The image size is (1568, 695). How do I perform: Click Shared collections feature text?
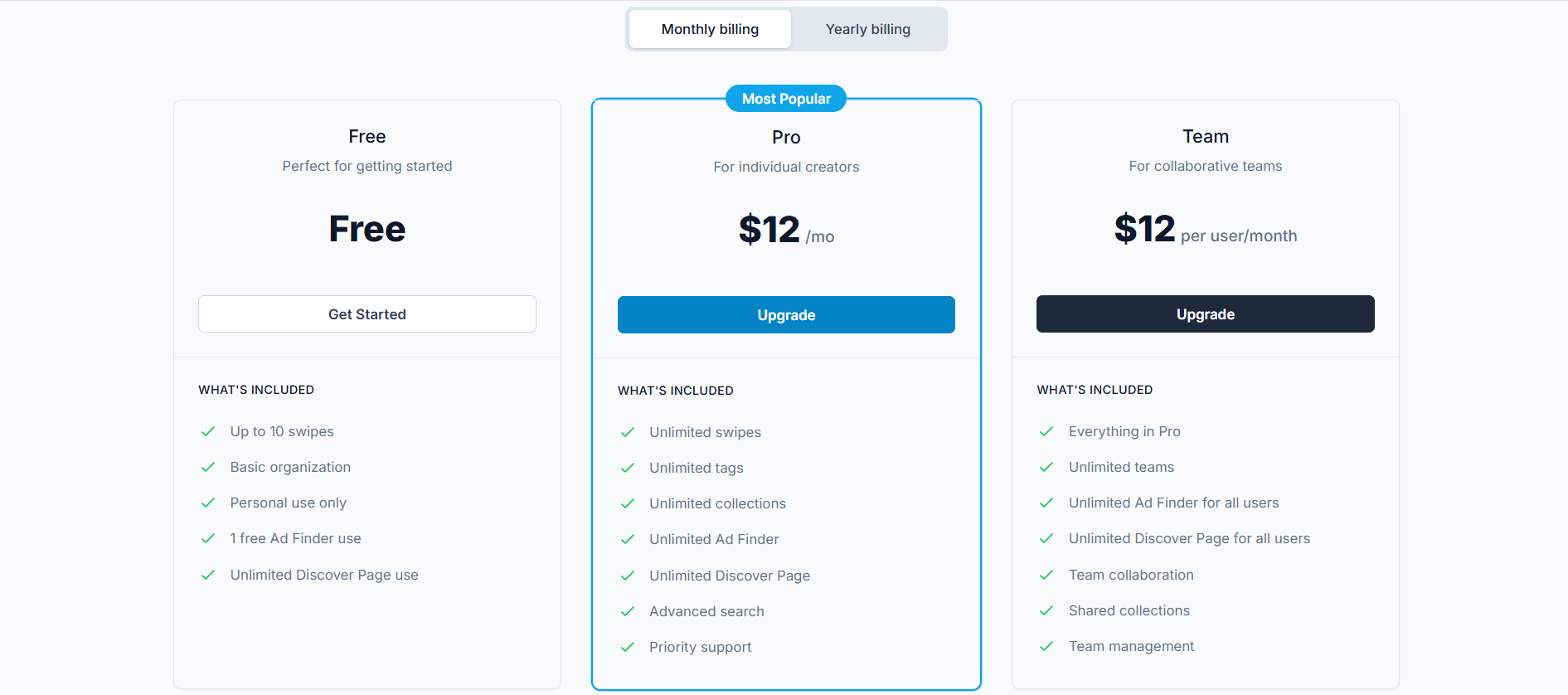pos(1129,610)
